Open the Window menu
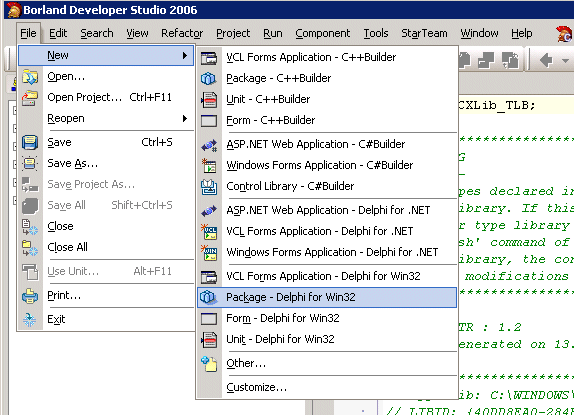 coord(479,33)
